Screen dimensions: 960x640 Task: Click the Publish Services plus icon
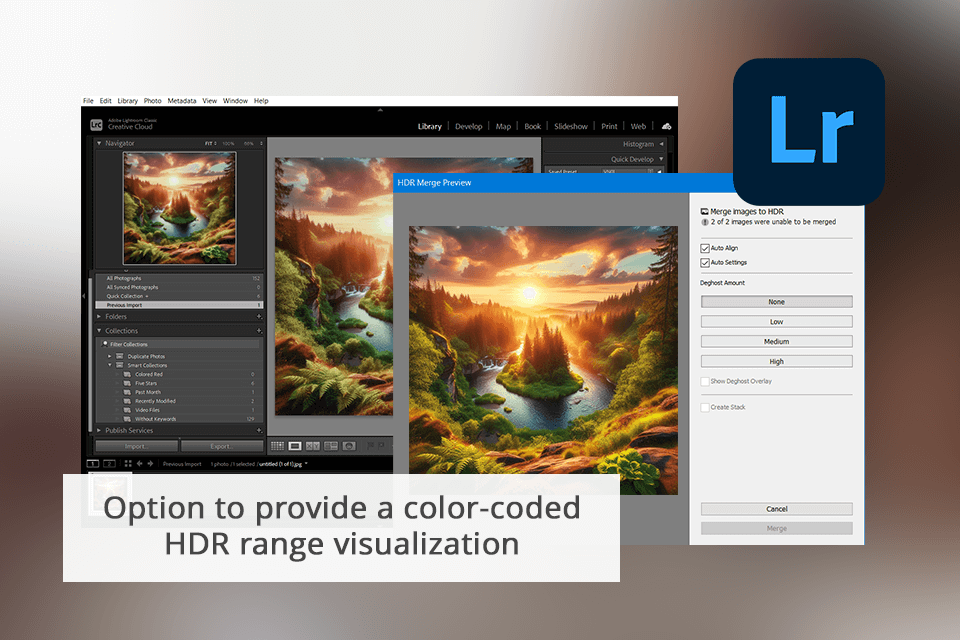point(259,431)
